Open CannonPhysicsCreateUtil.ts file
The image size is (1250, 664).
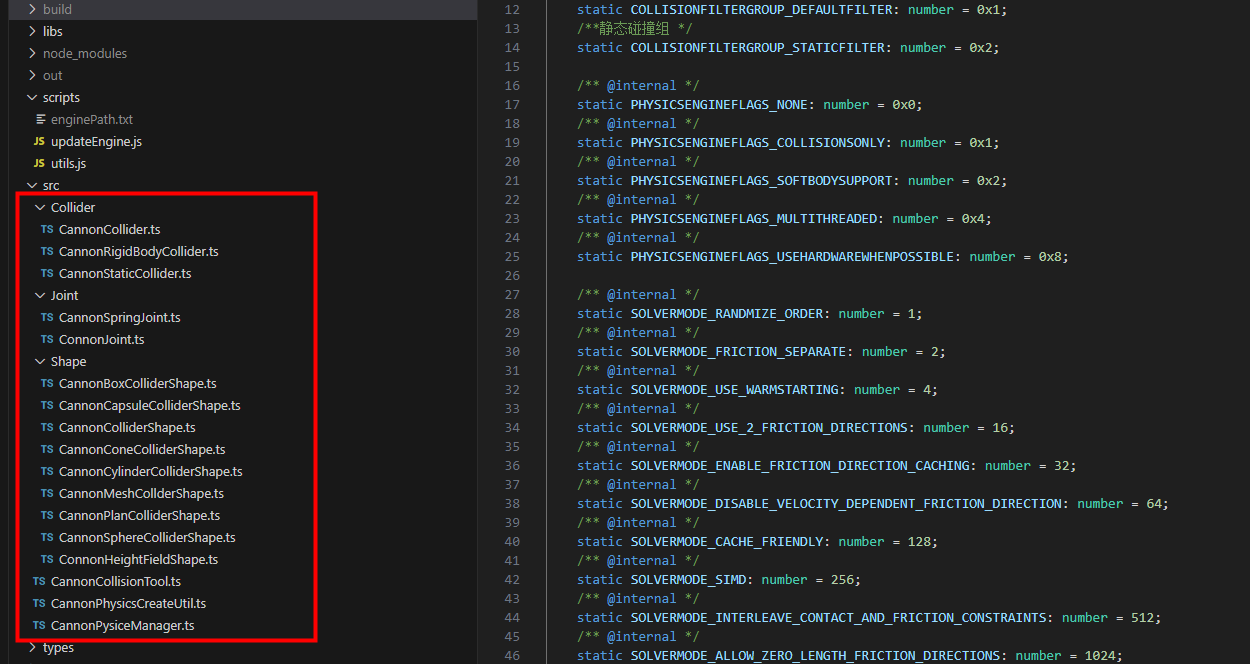coord(128,604)
